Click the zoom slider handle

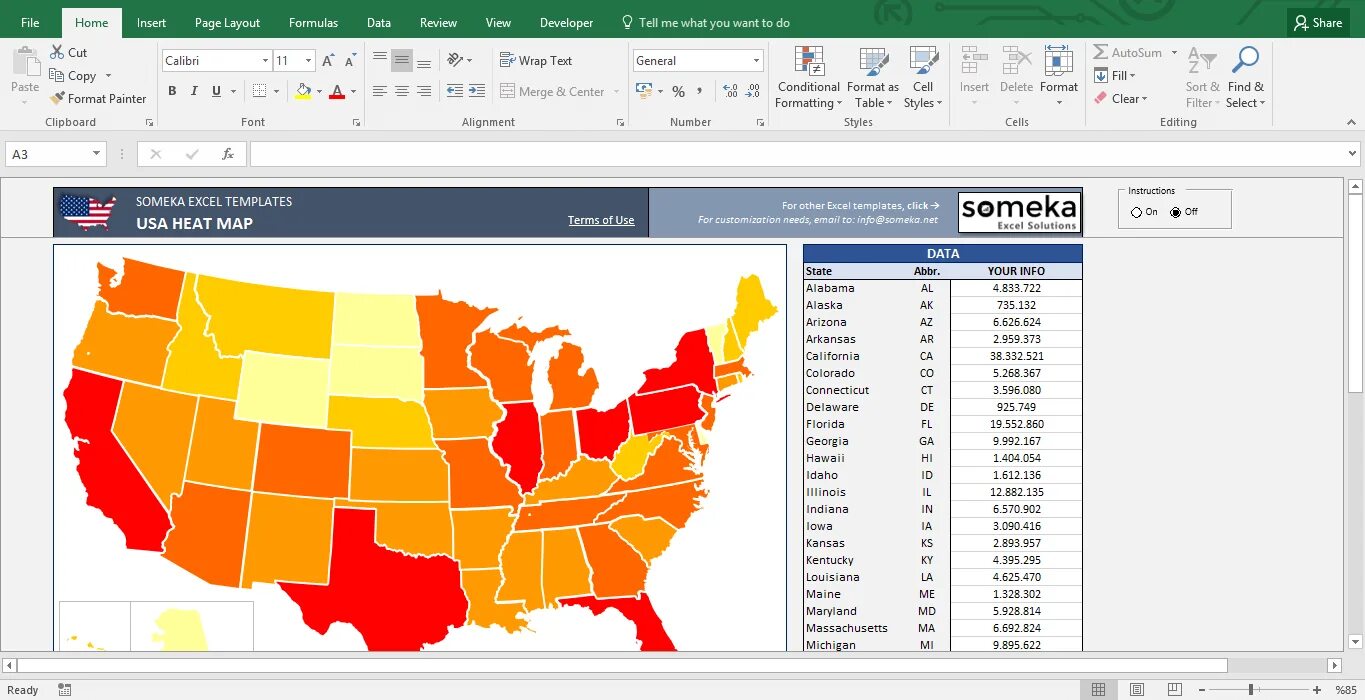(1251, 689)
